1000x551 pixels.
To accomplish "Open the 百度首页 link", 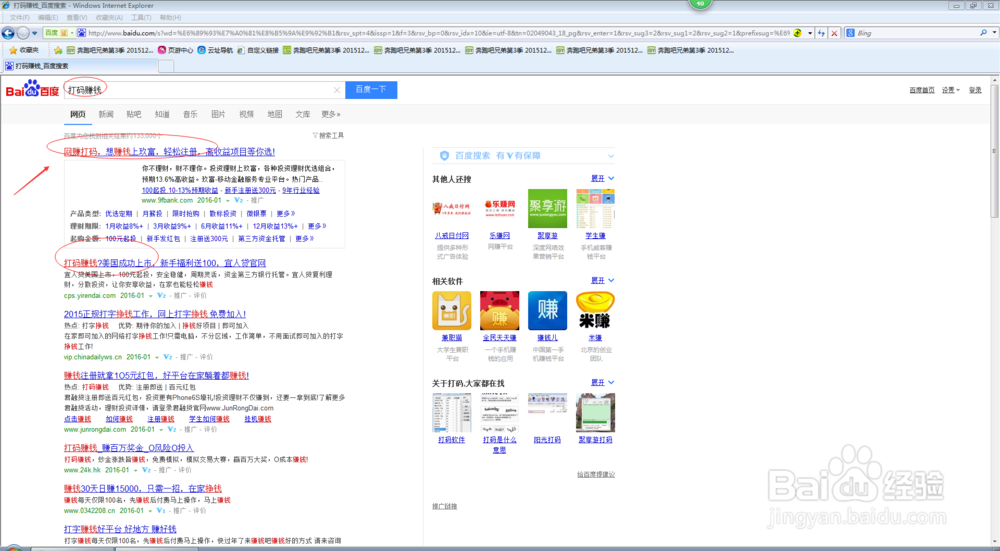I will [x=922, y=90].
